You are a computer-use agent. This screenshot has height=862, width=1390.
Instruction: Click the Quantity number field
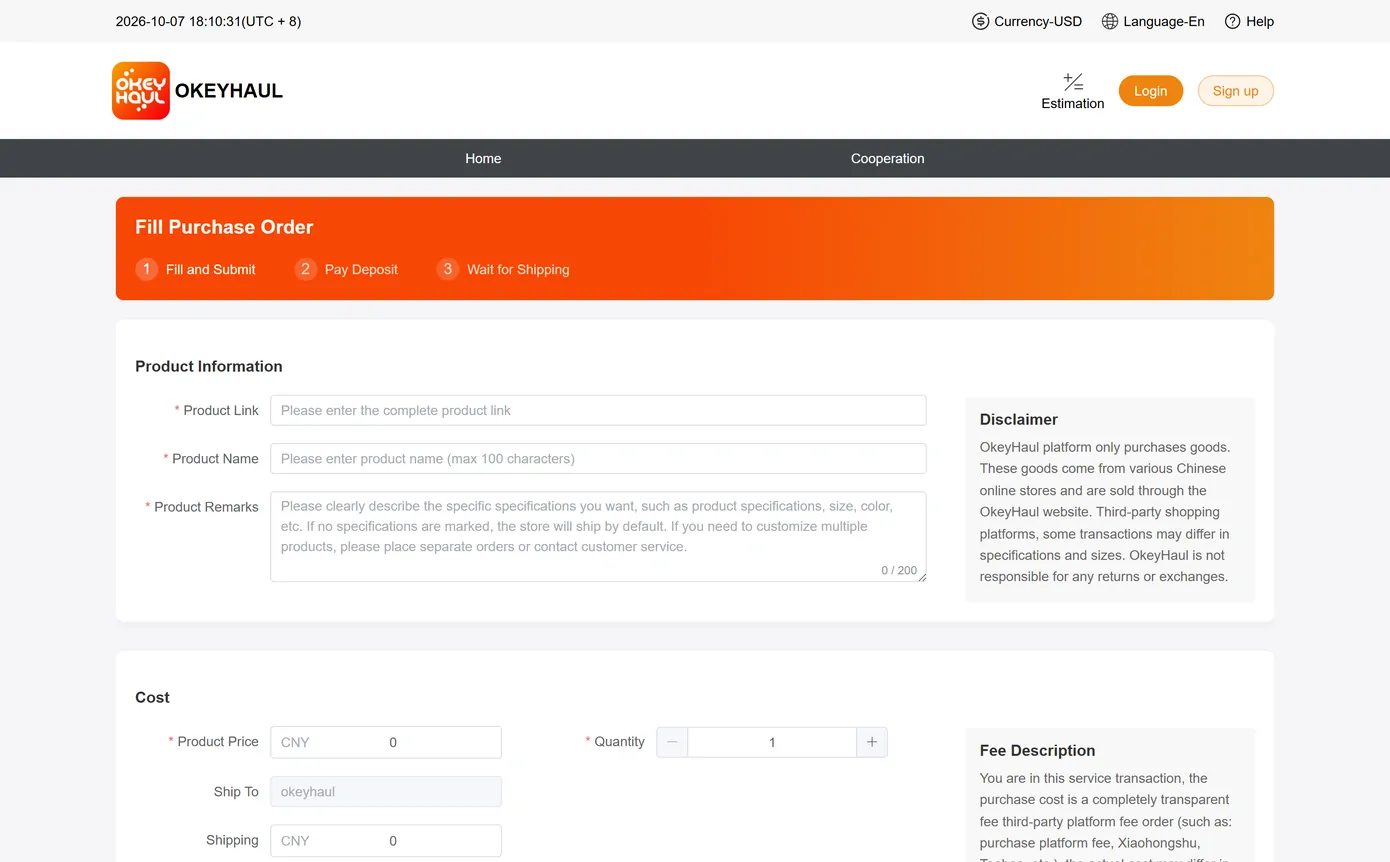coord(772,742)
